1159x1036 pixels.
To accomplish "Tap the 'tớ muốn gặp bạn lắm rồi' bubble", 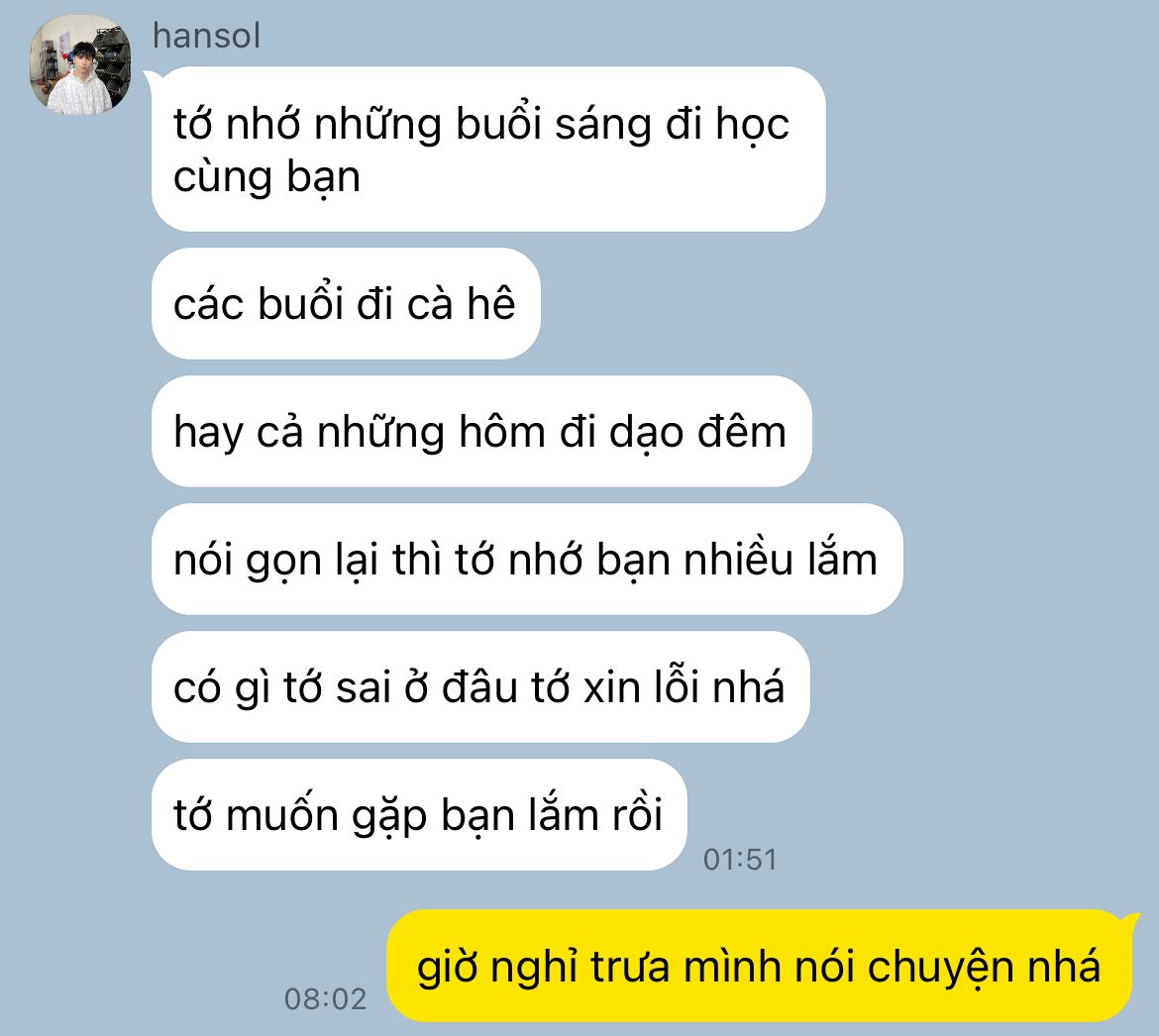I will 419,814.
